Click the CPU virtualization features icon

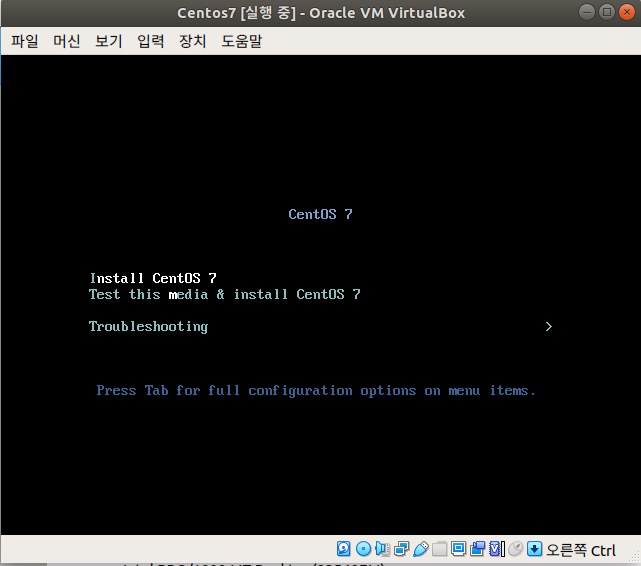tap(495, 549)
